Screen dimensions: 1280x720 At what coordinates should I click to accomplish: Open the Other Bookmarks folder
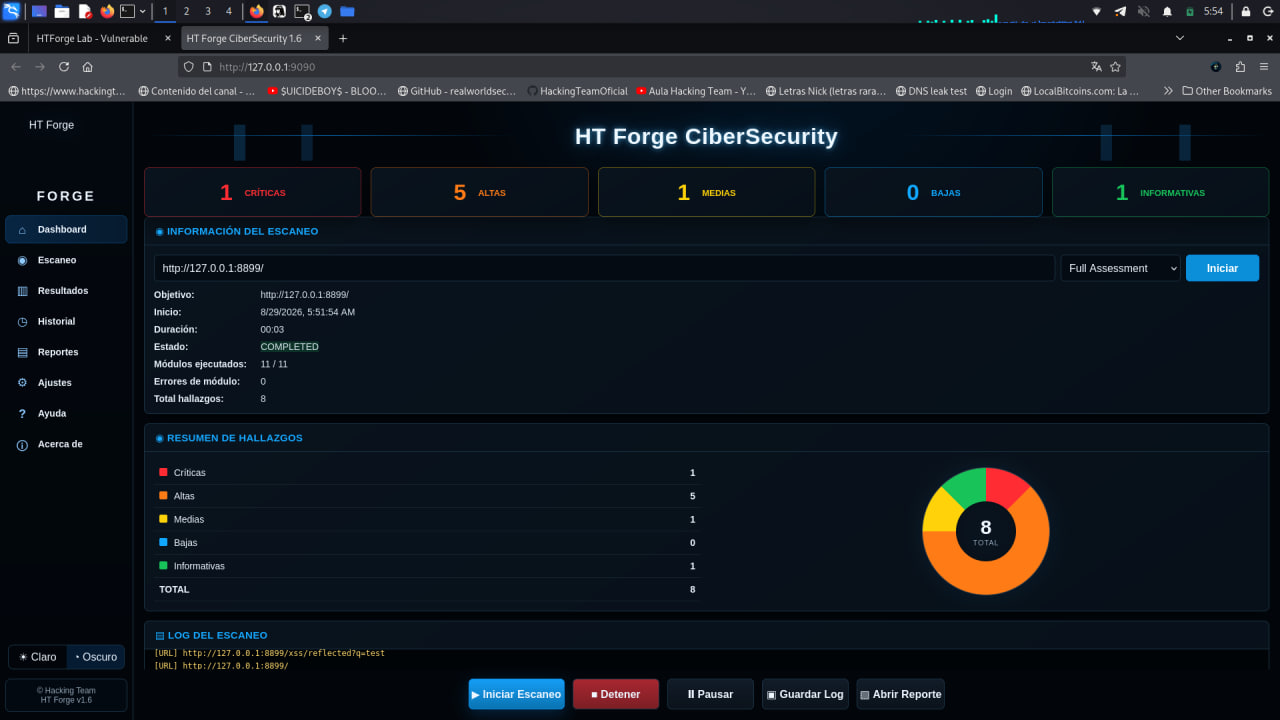(1226, 91)
